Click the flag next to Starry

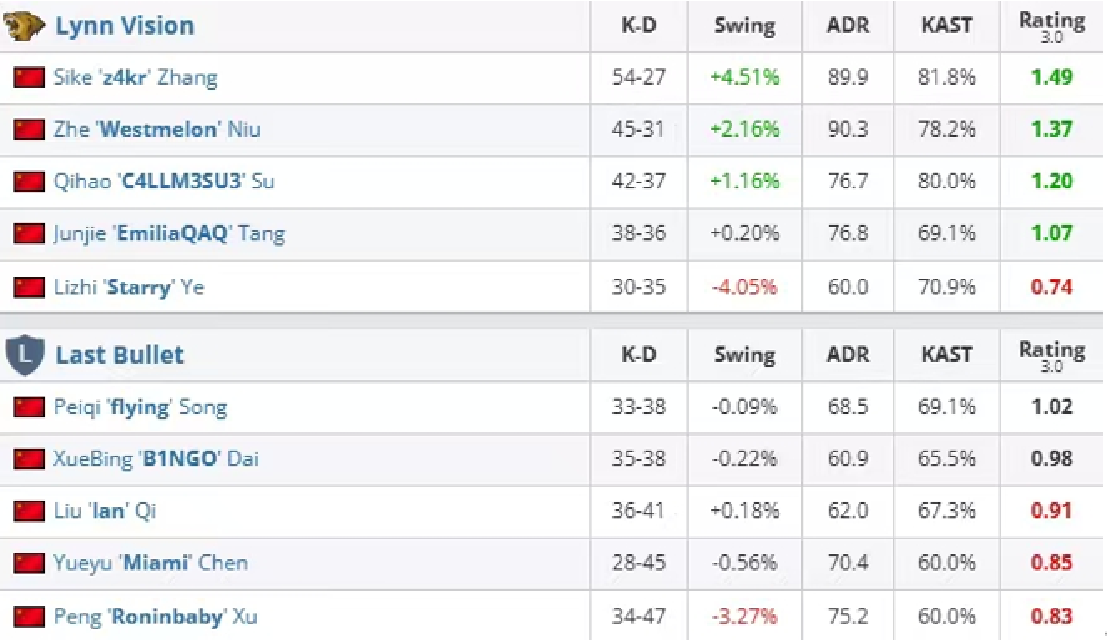click(x=29, y=287)
